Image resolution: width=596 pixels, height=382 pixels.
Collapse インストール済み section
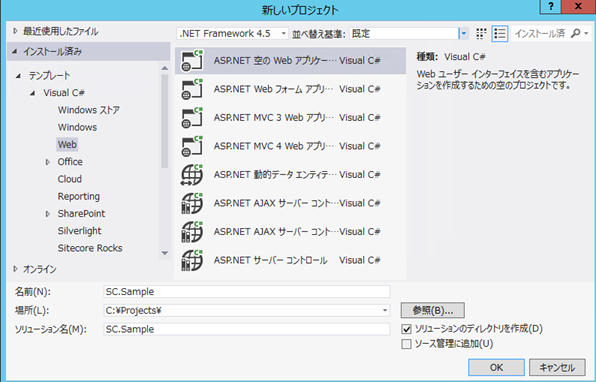14,51
